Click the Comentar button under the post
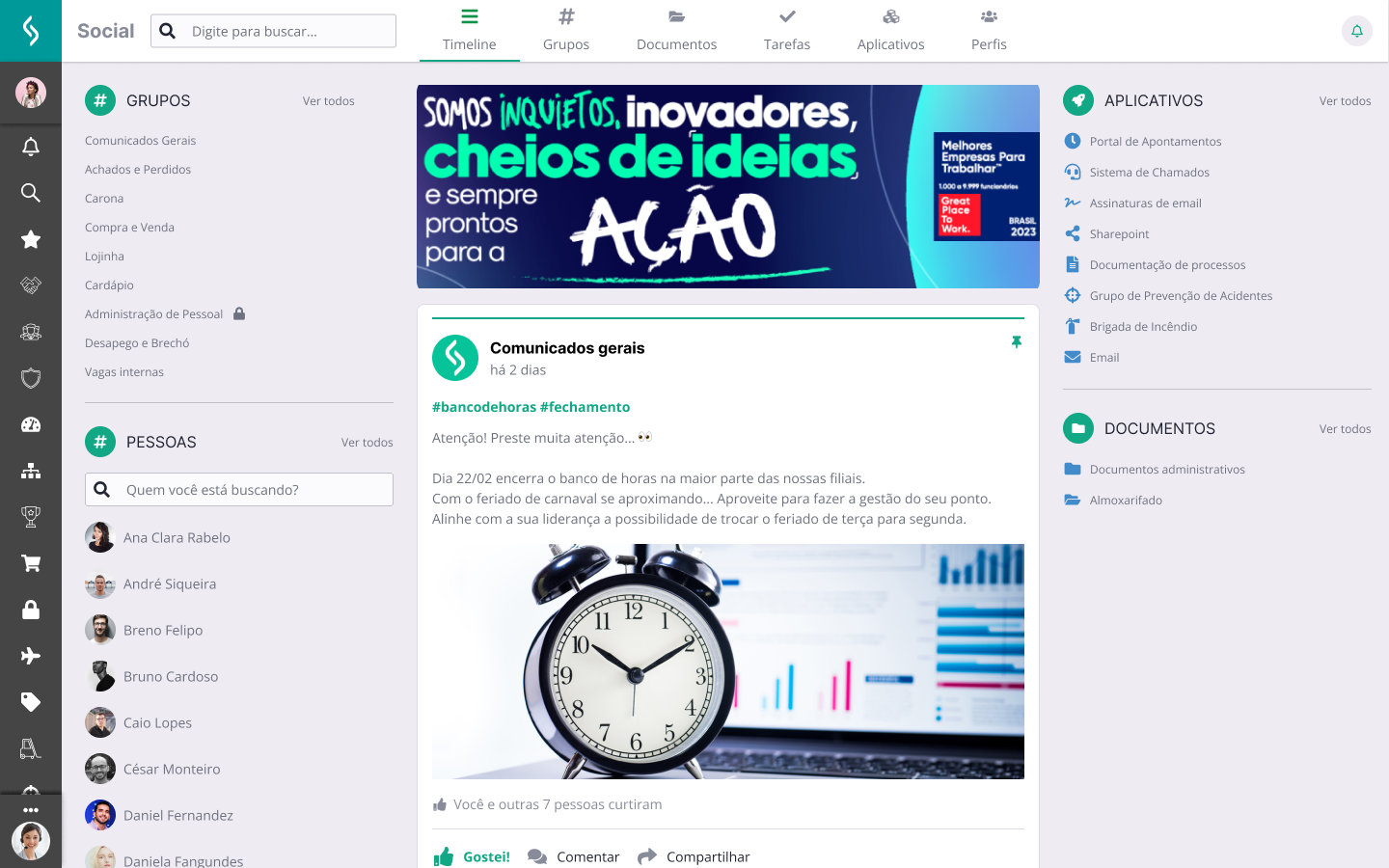Screen dimensions: 1389x868 click(574, 856)
